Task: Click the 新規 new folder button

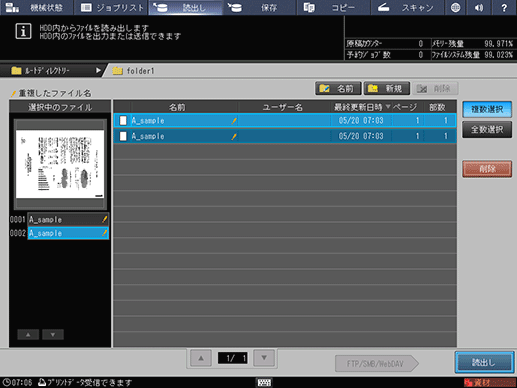Action: click(x=387, y=88)
